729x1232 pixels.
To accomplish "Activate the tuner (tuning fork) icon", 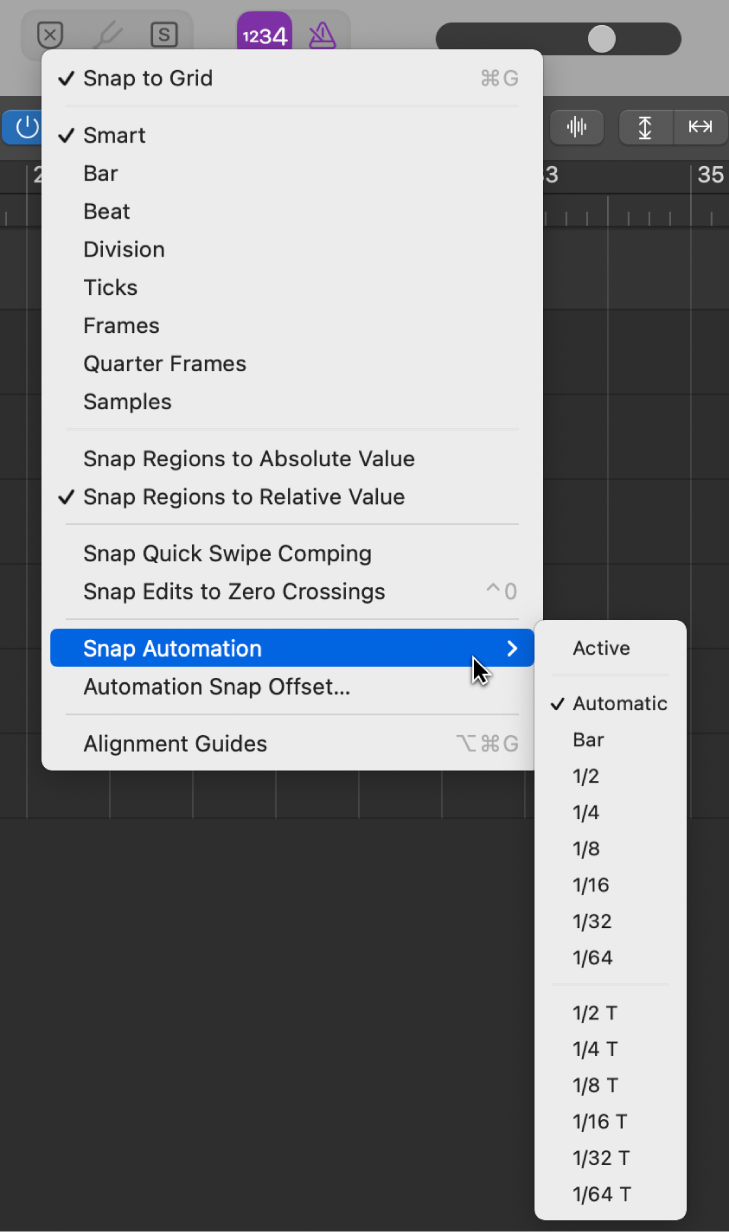I will [108, 34].
